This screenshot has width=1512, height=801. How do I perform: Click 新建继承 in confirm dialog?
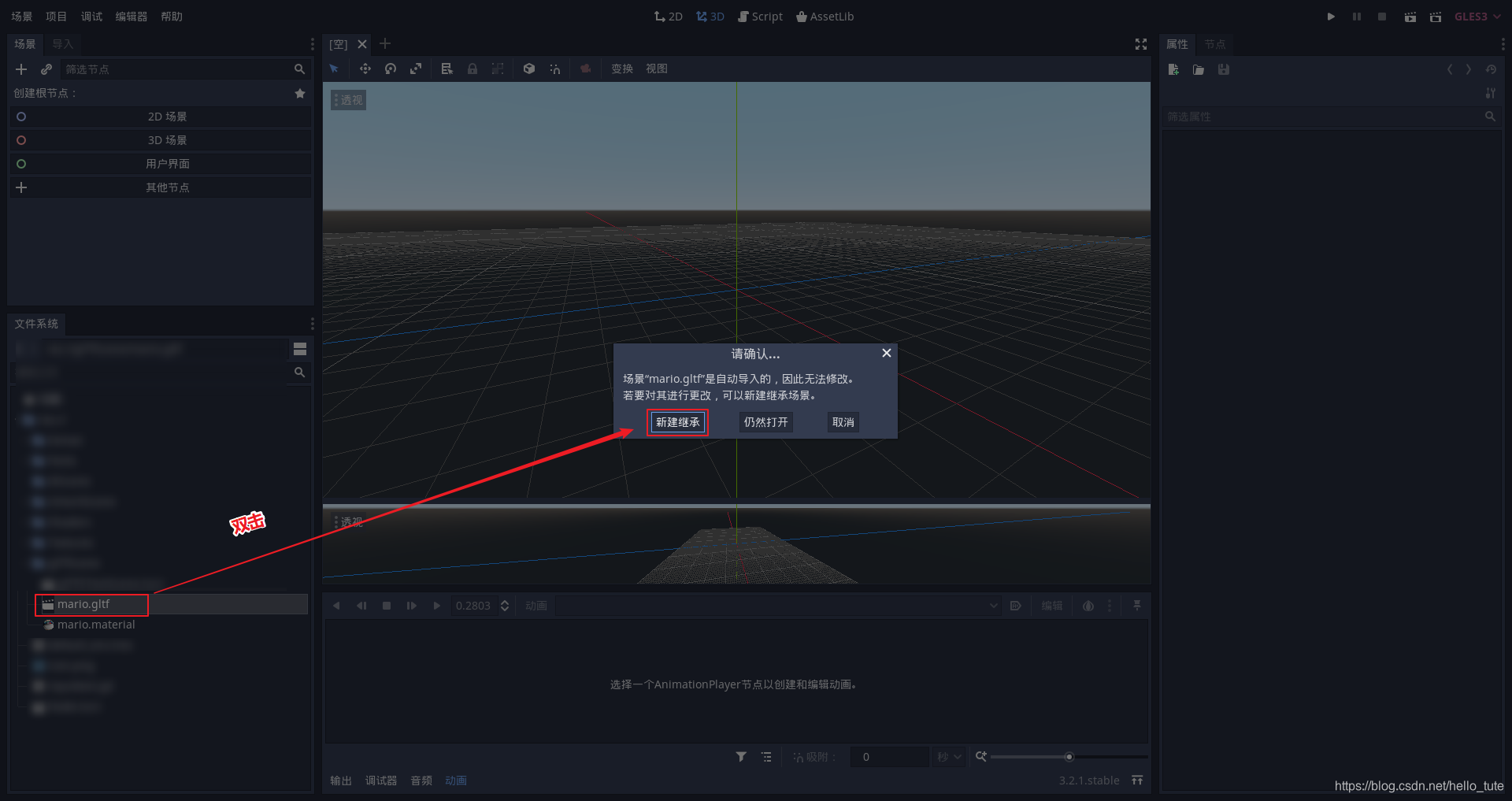[678, 422]
